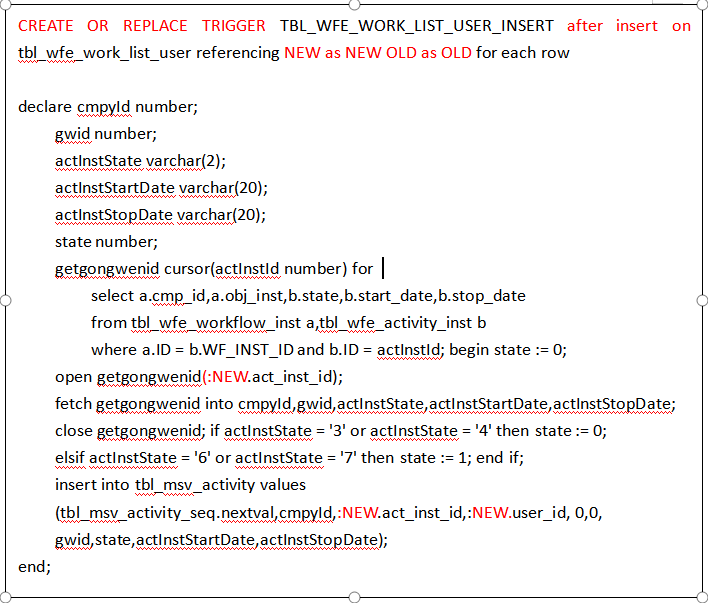Image resolution: width=708 pixels, height=603 pixels.
Task: Click the red 'NEW as NEW' text
Action: point(333,53)
